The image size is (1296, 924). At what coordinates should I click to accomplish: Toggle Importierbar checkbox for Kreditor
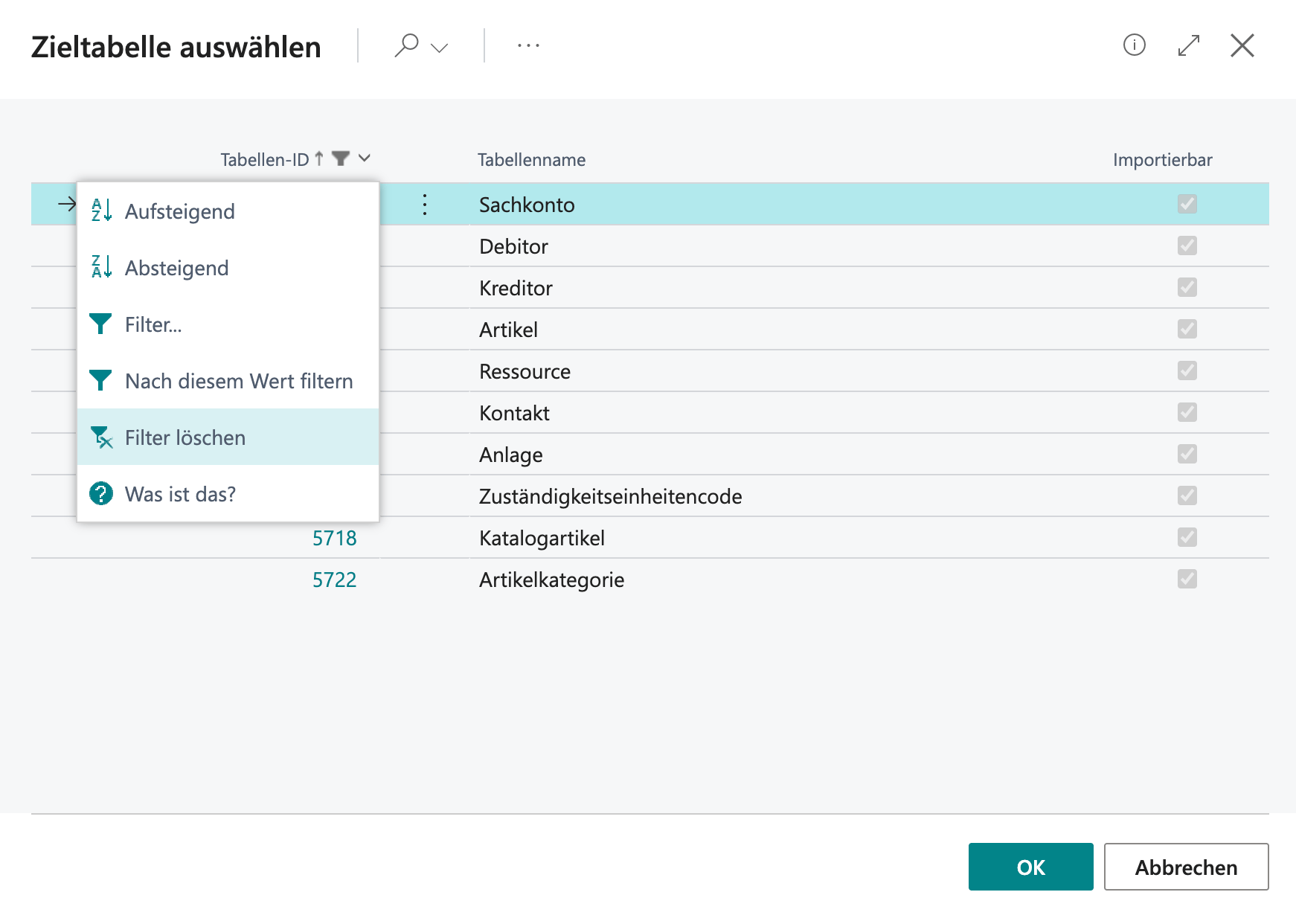[1187, 287]
